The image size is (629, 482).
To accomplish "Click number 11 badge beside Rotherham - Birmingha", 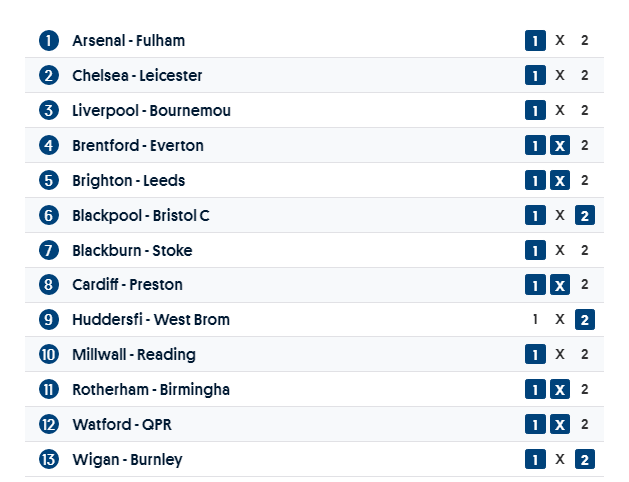I will tap(49, 390).
